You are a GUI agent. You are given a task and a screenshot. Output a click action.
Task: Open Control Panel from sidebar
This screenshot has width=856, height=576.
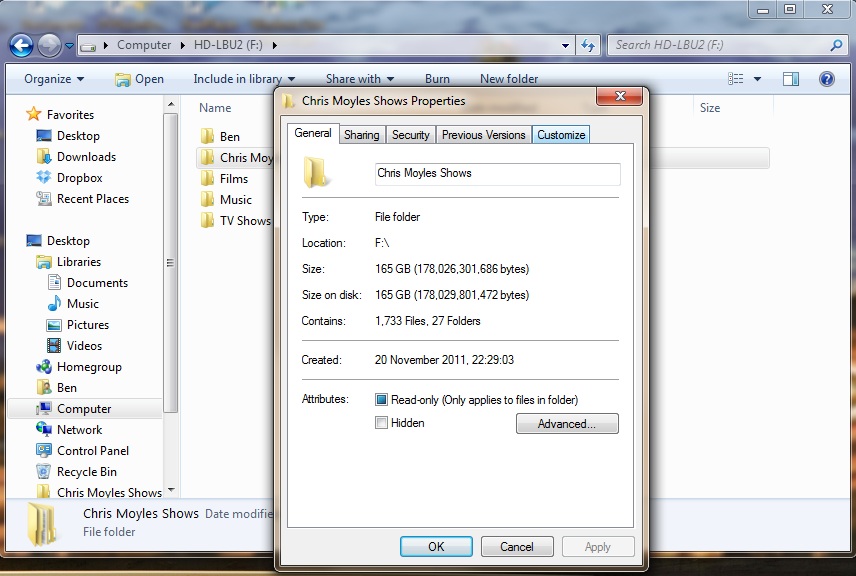pos(92,451)
